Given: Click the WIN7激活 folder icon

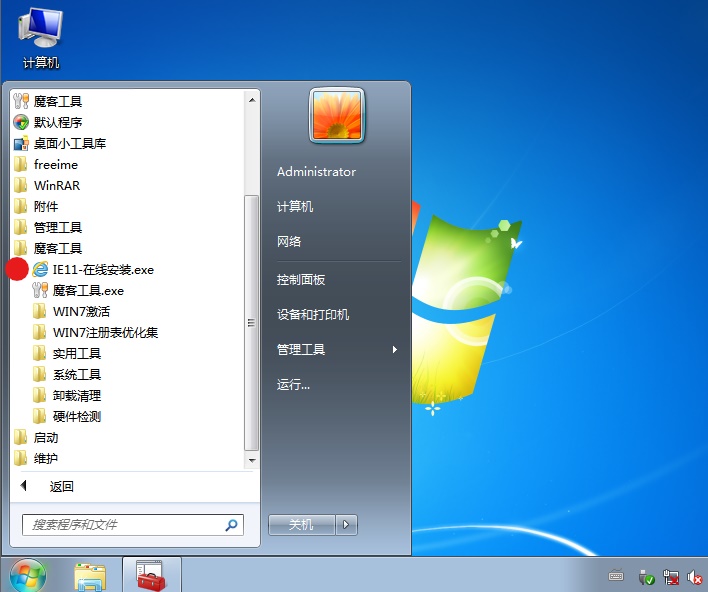Looking at the screenshot, I should pos(39,312).
